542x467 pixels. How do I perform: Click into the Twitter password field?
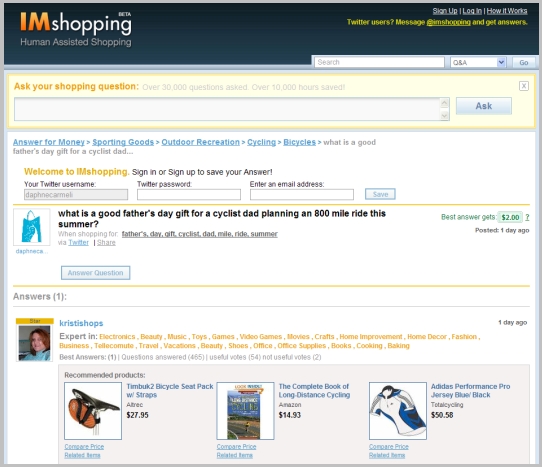pos(189,195)
